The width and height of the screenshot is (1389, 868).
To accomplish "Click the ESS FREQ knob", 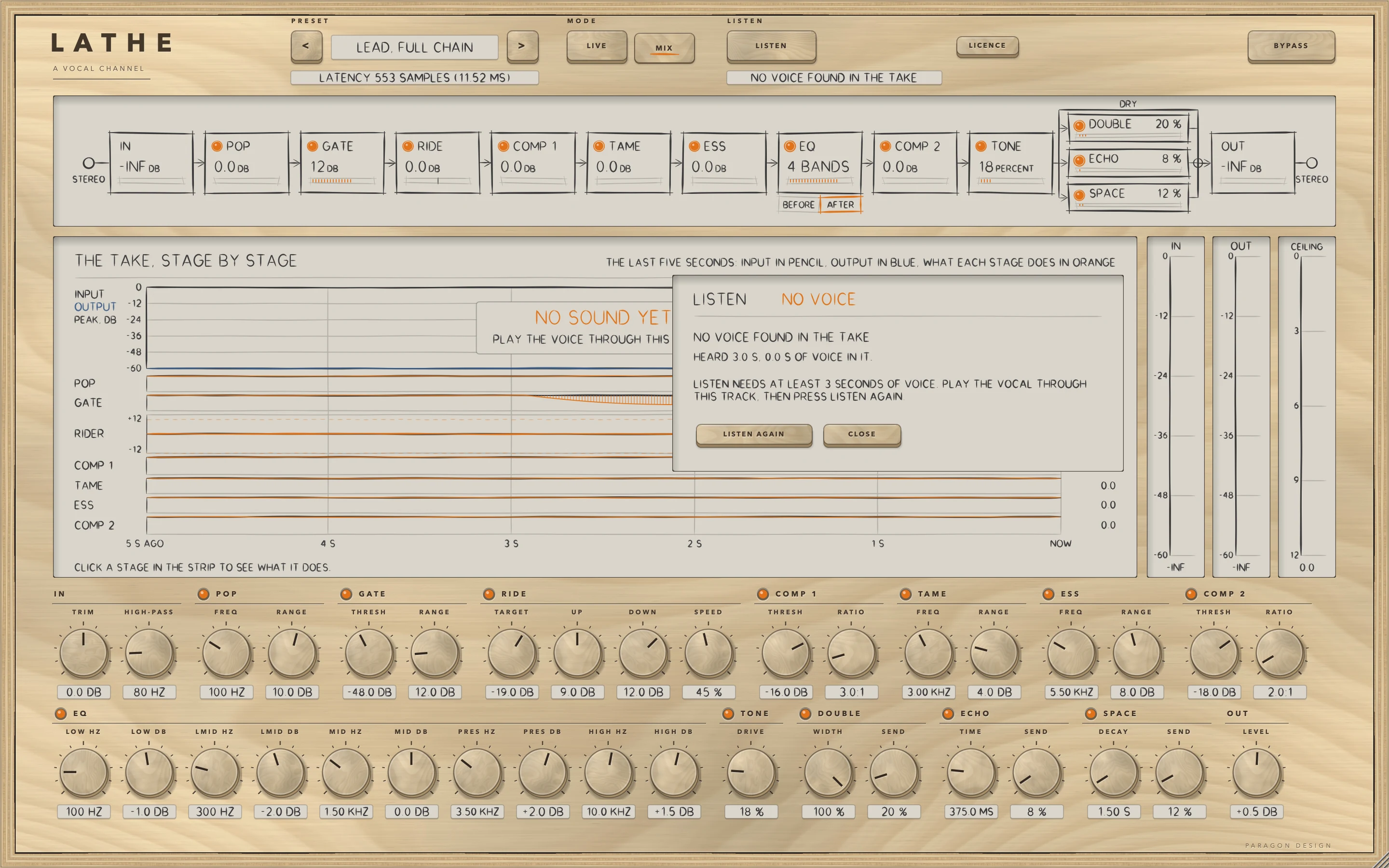I will coord(1071,653).
